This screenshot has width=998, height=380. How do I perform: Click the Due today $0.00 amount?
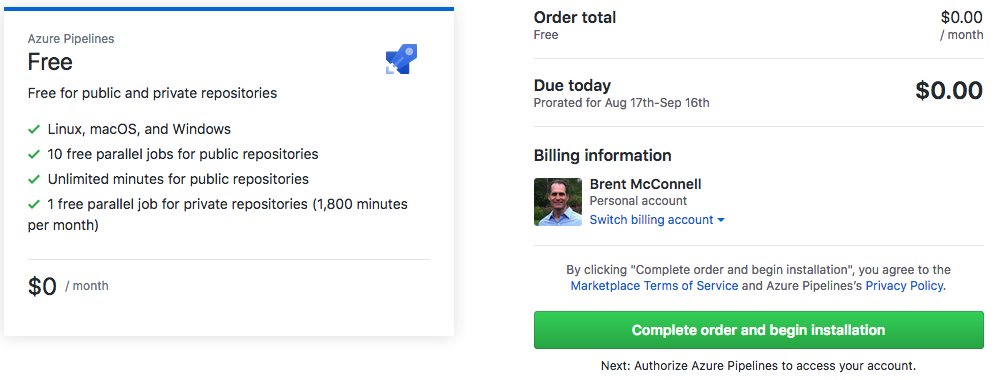click(x=949, y=91)
